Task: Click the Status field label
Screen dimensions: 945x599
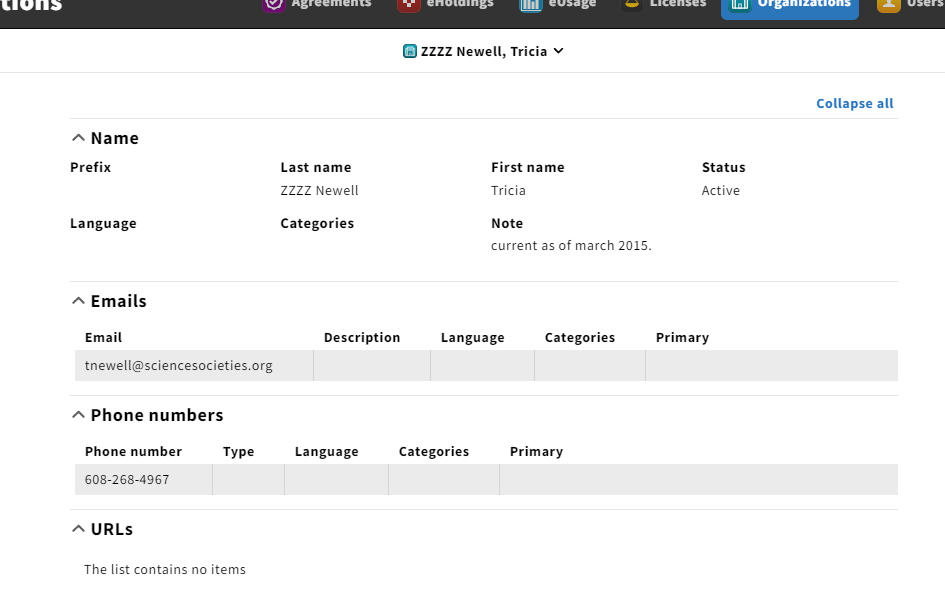Action: click(723, 168)
